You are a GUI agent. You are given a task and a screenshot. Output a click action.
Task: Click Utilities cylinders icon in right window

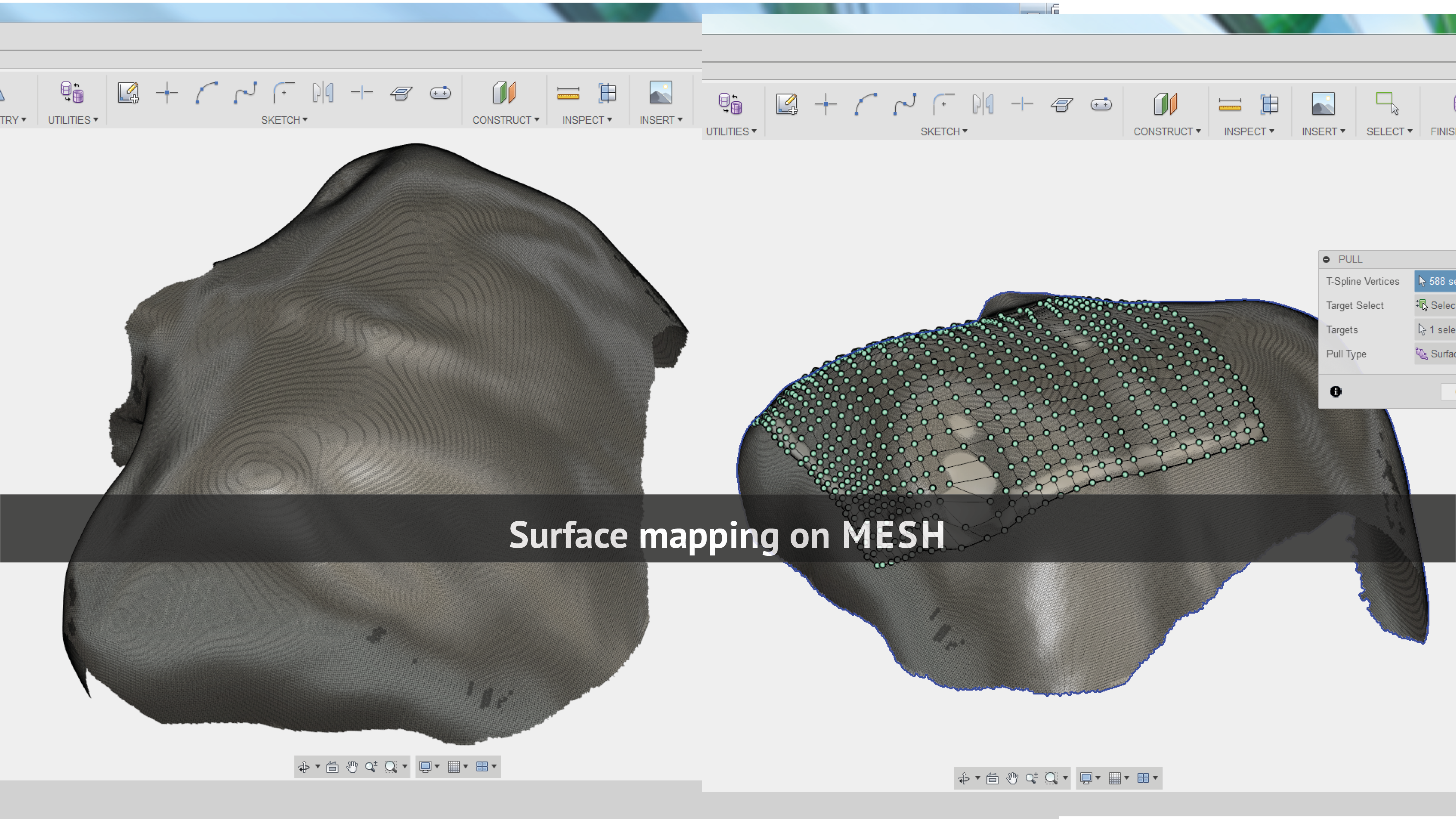[x=730, y=103]
